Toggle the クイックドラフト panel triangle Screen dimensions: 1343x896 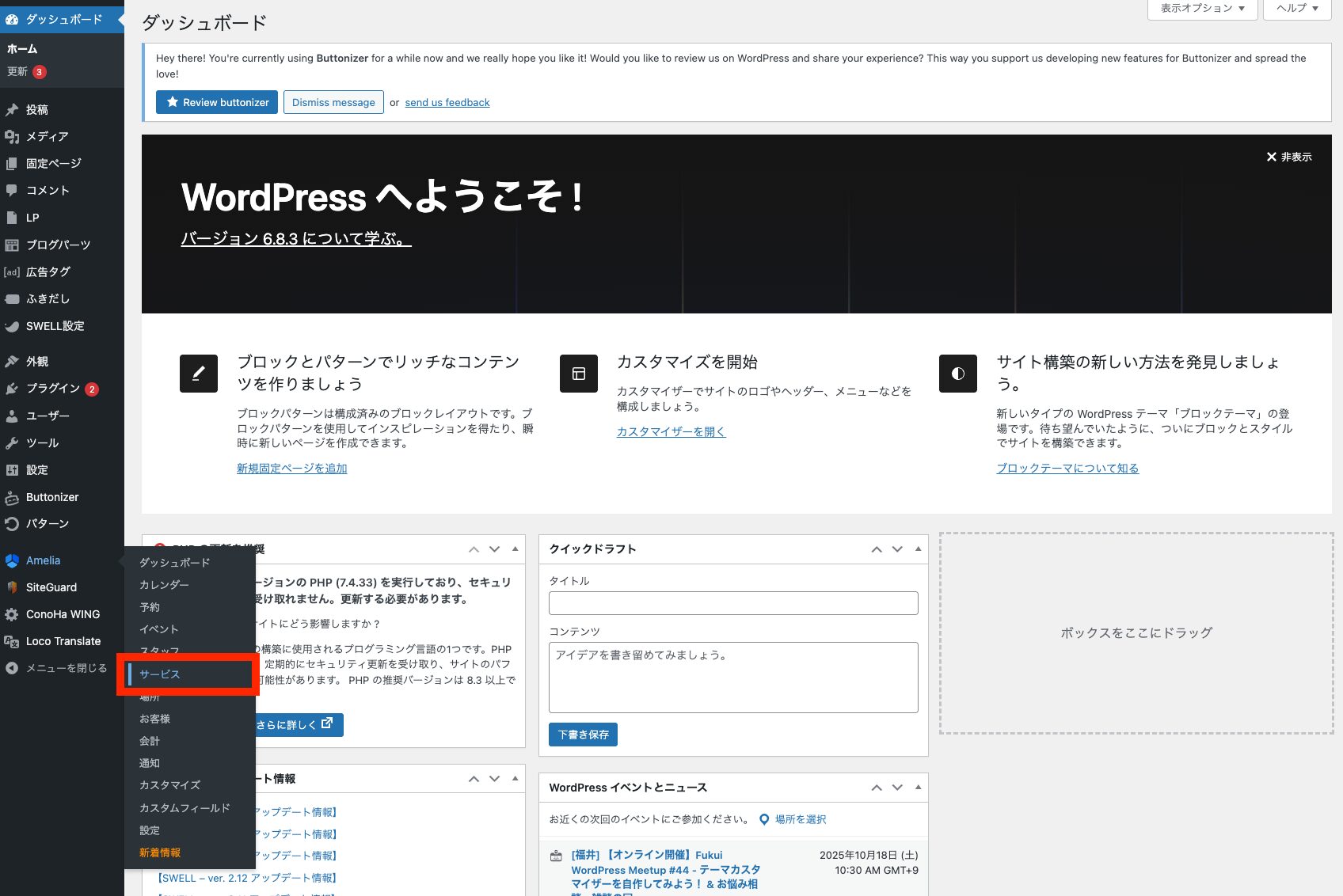pyautogui.click(x=918, y=549)
